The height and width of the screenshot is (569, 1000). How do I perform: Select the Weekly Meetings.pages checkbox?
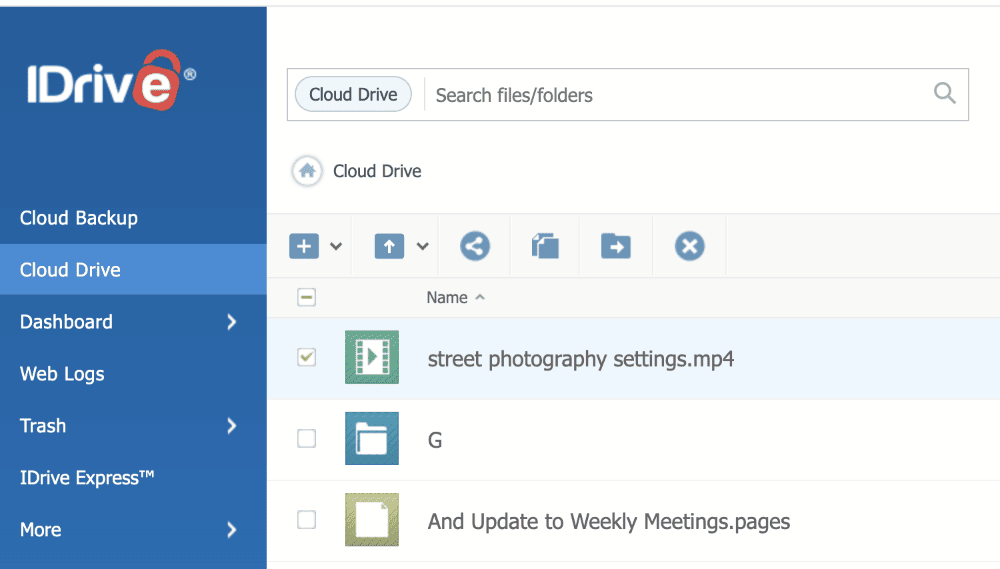coord(307,520)
